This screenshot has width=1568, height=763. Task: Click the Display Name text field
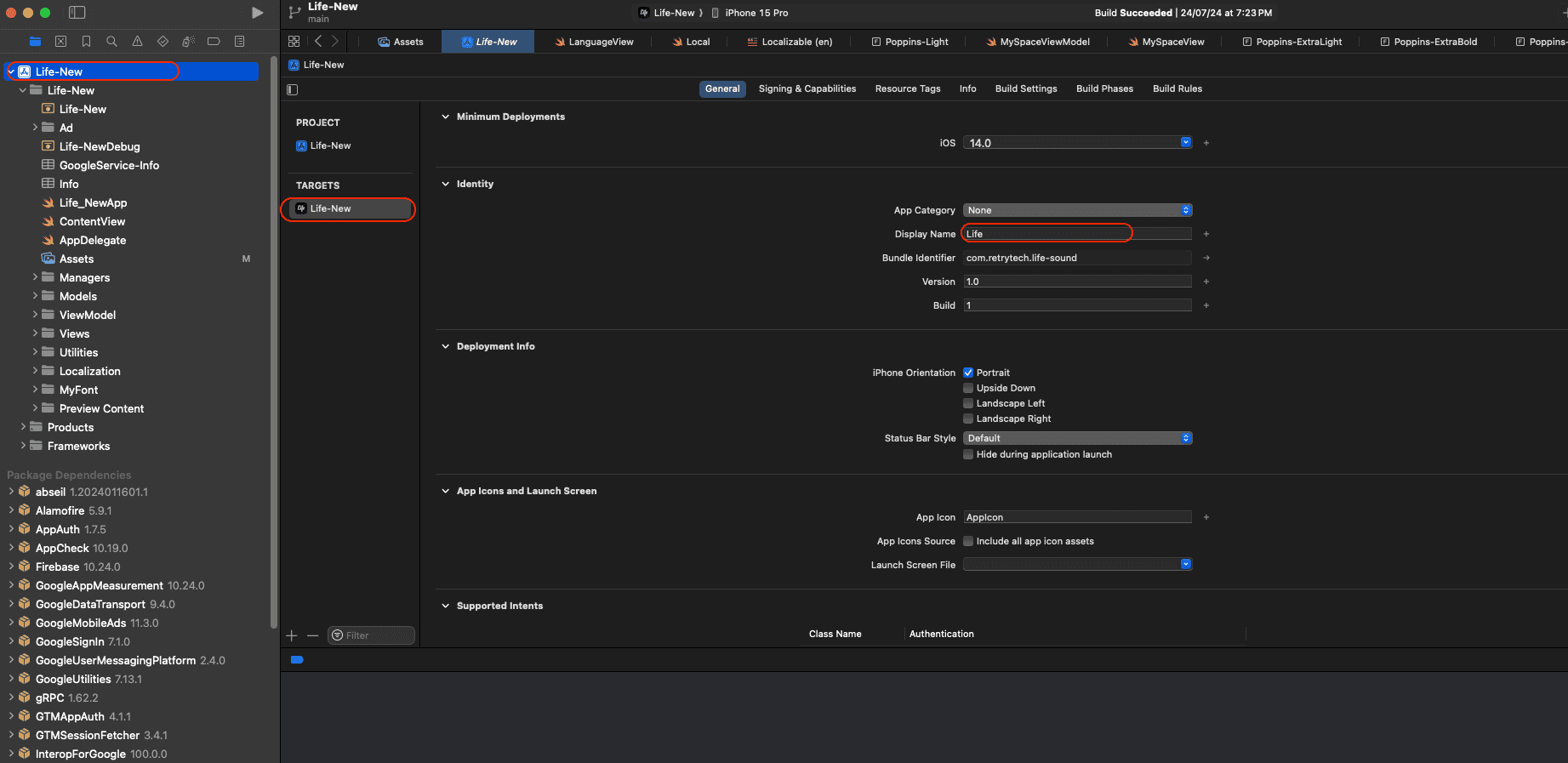(1077, 234)
